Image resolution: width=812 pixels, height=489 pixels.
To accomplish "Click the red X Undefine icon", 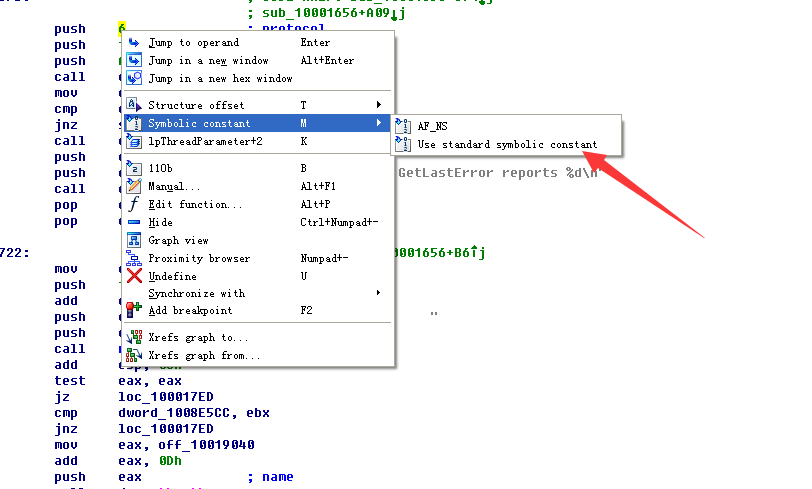I will click(x=134, y=276).
